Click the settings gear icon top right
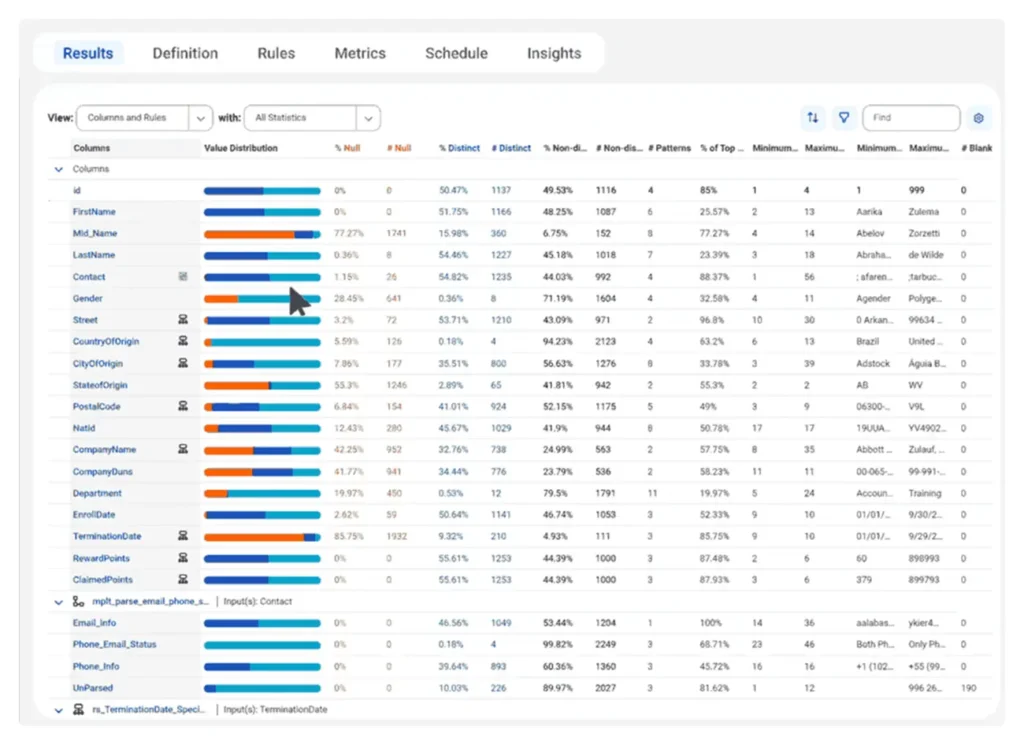Viewport: 1024px width, 745px height. pos(978,117)
